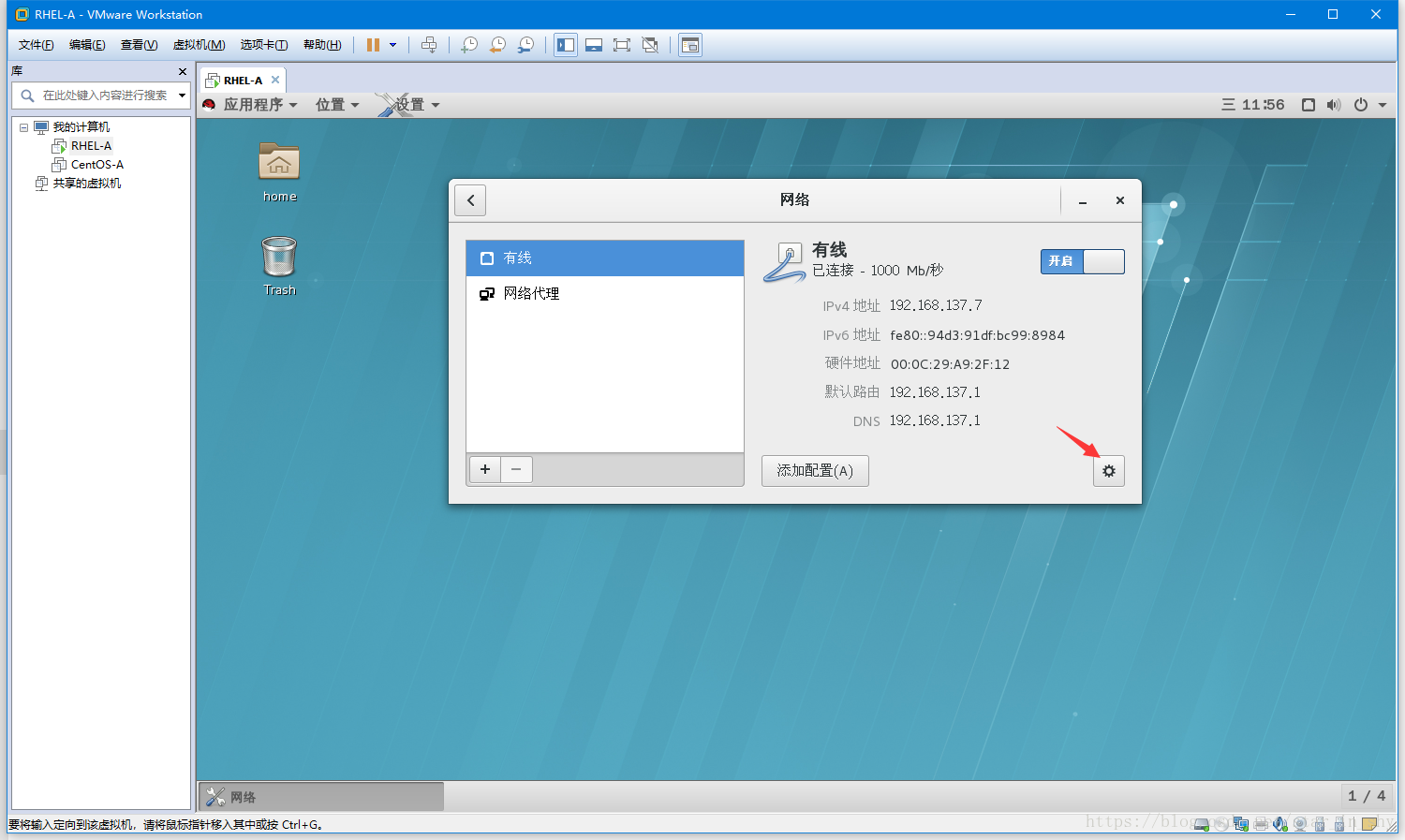Open the snapshot manager
This screenshot has width=1405, height=840.
526,45
